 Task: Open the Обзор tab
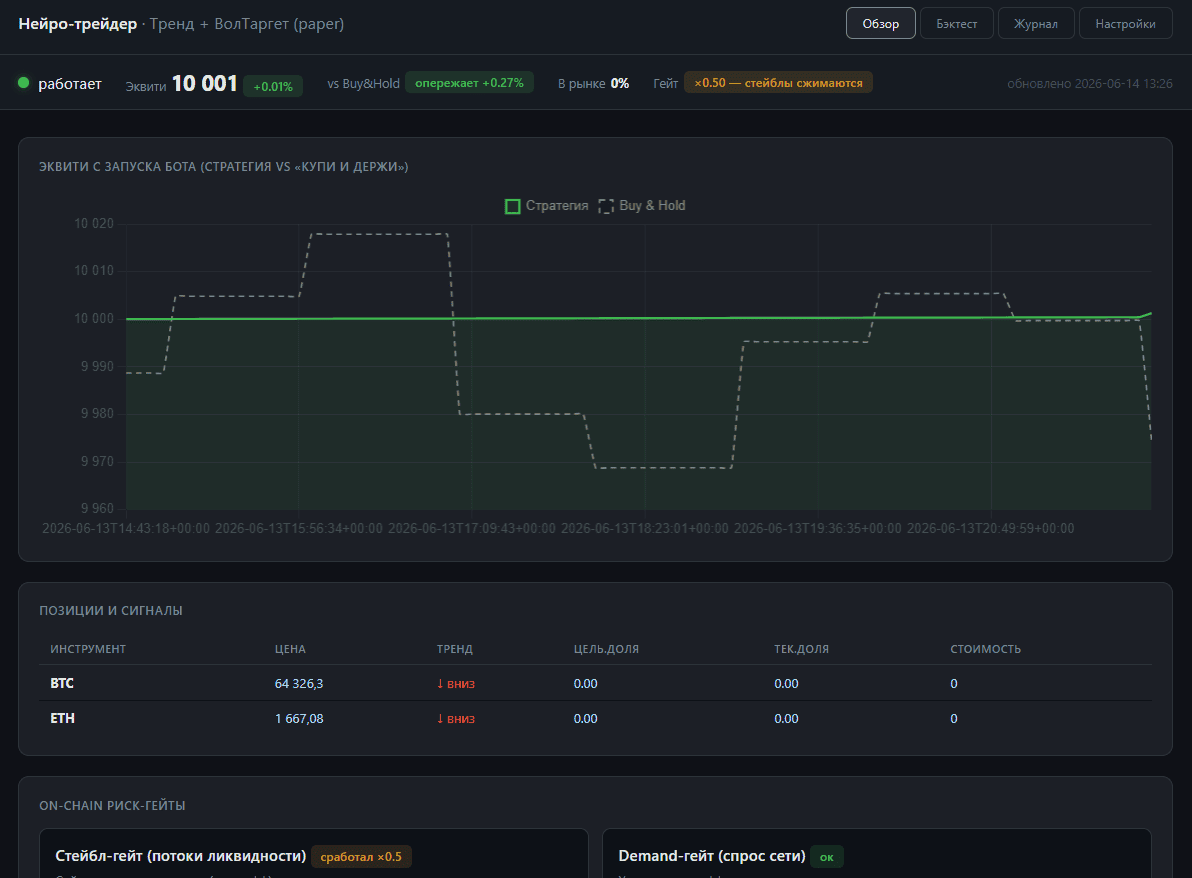point(880,24)
